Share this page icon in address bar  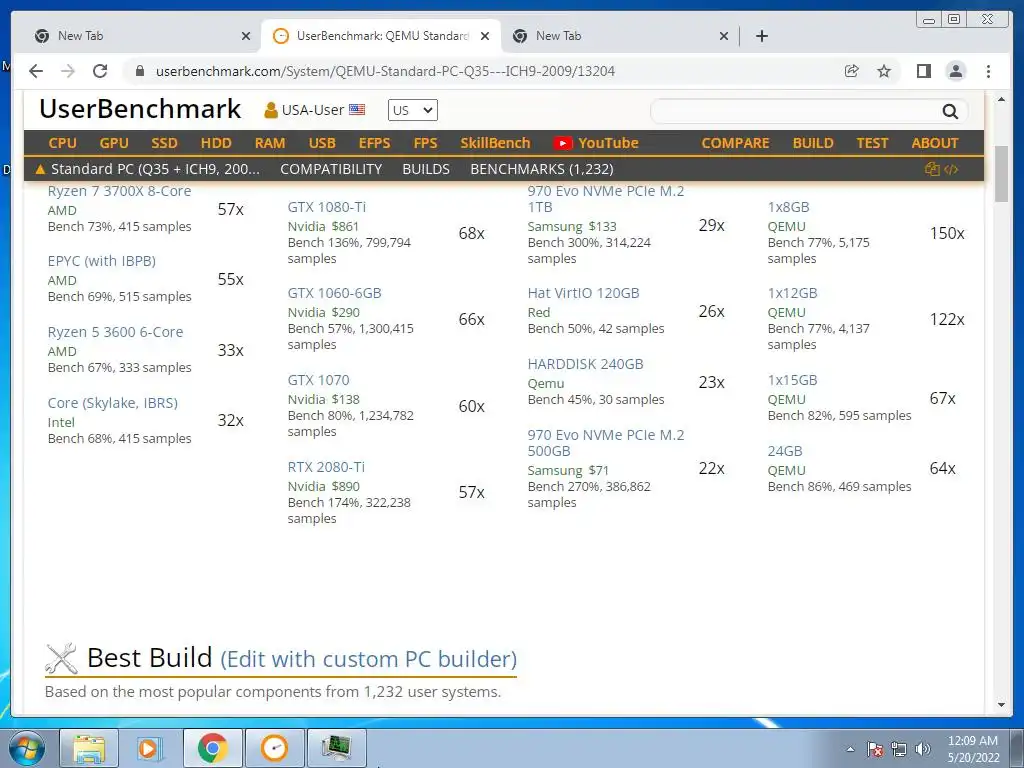(852, 71)
